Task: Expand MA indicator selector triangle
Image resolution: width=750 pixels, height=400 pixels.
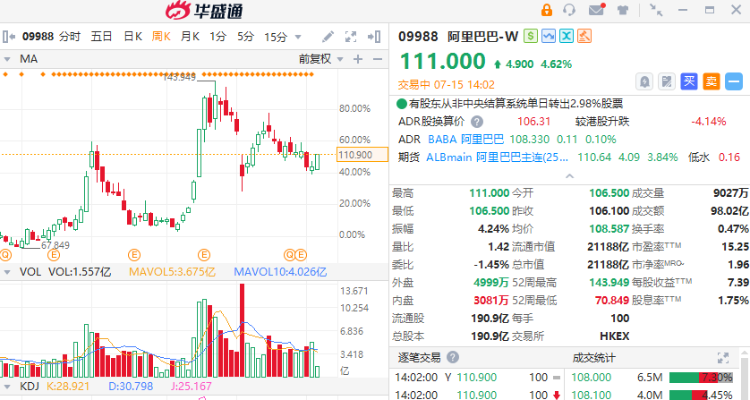Action: (7, 60)
